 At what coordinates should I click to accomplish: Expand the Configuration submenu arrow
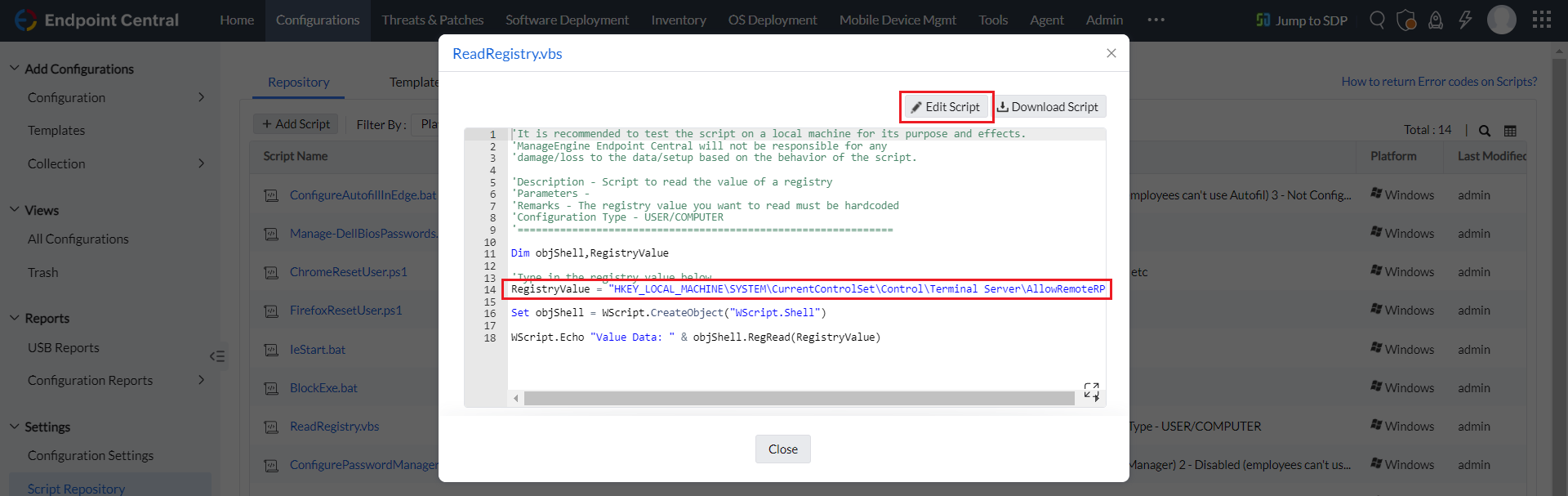[201, 97]
